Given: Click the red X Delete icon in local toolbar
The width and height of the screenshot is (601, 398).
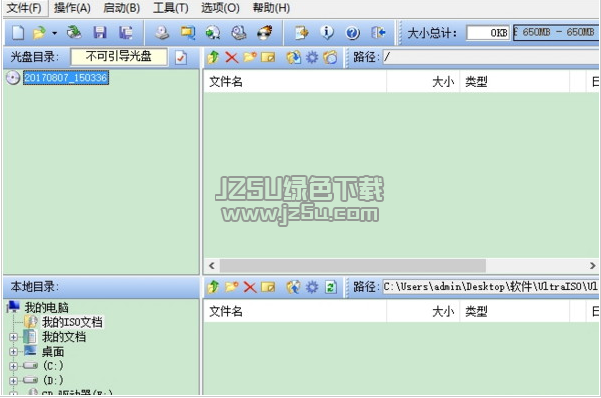Looking at the screenshot, I should [x=250, y=287].
